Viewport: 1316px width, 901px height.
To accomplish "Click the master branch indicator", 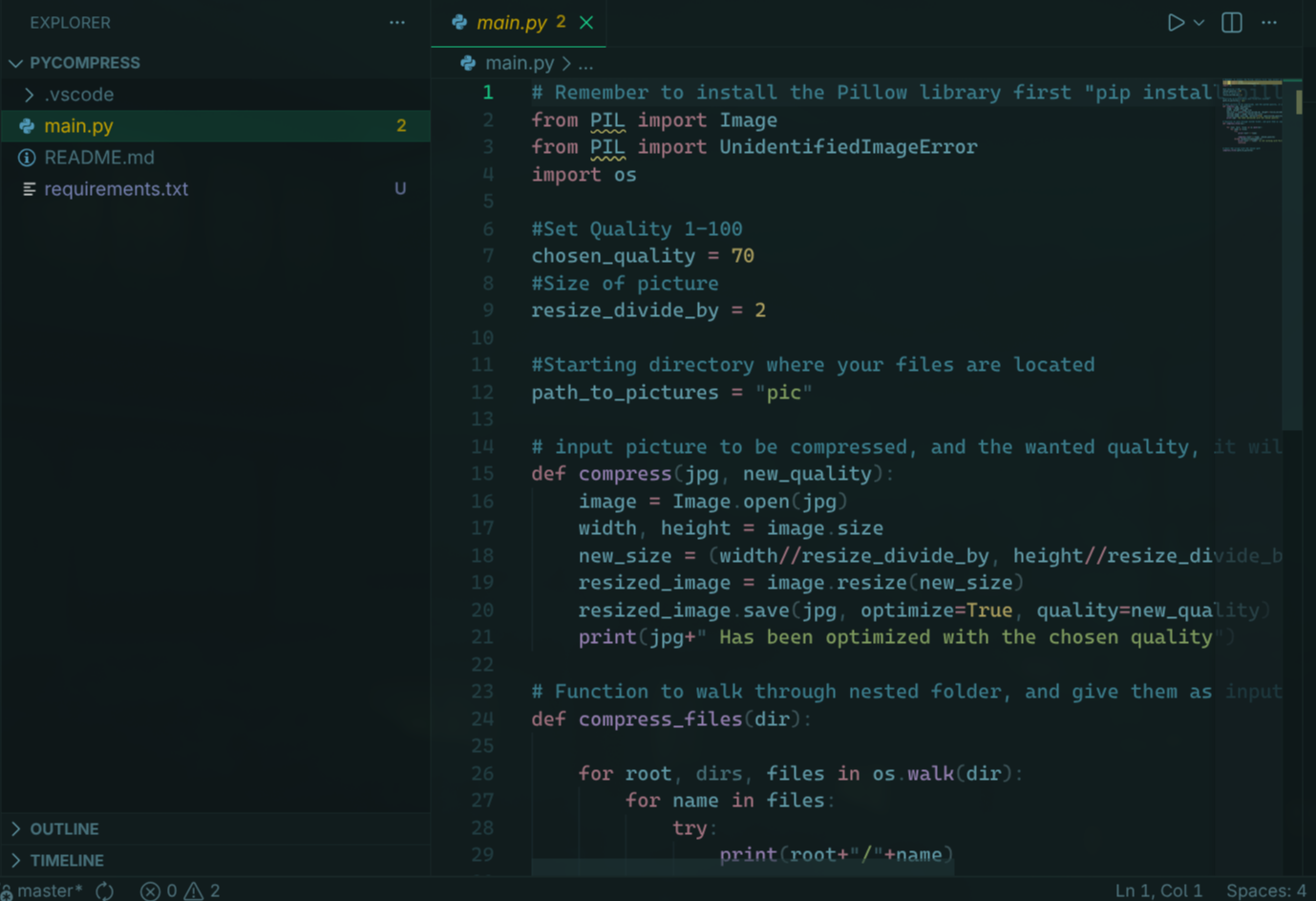I will tap(43, 890).
